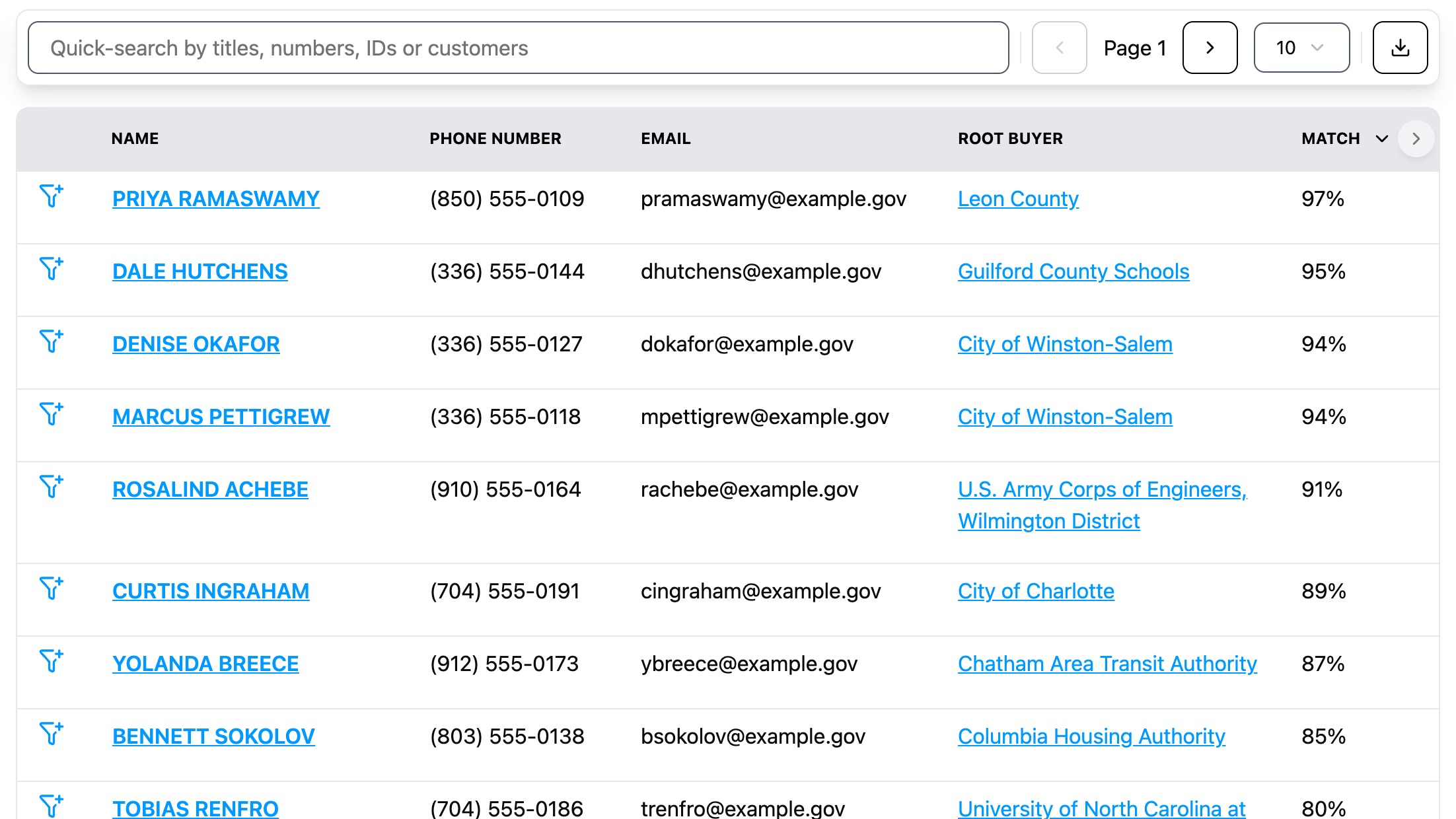Click the PHONE NUMBER column header
The width and height of the screenshot is (1456, 819).
(495, 139)
